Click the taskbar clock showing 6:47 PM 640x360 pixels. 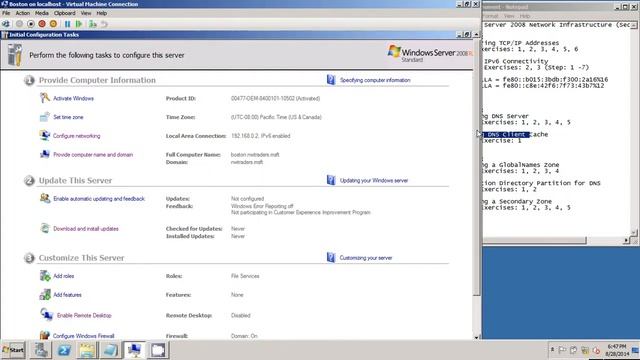point(617,350)
